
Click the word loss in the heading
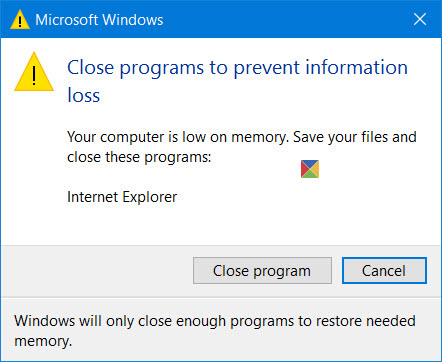pos(84,95)
